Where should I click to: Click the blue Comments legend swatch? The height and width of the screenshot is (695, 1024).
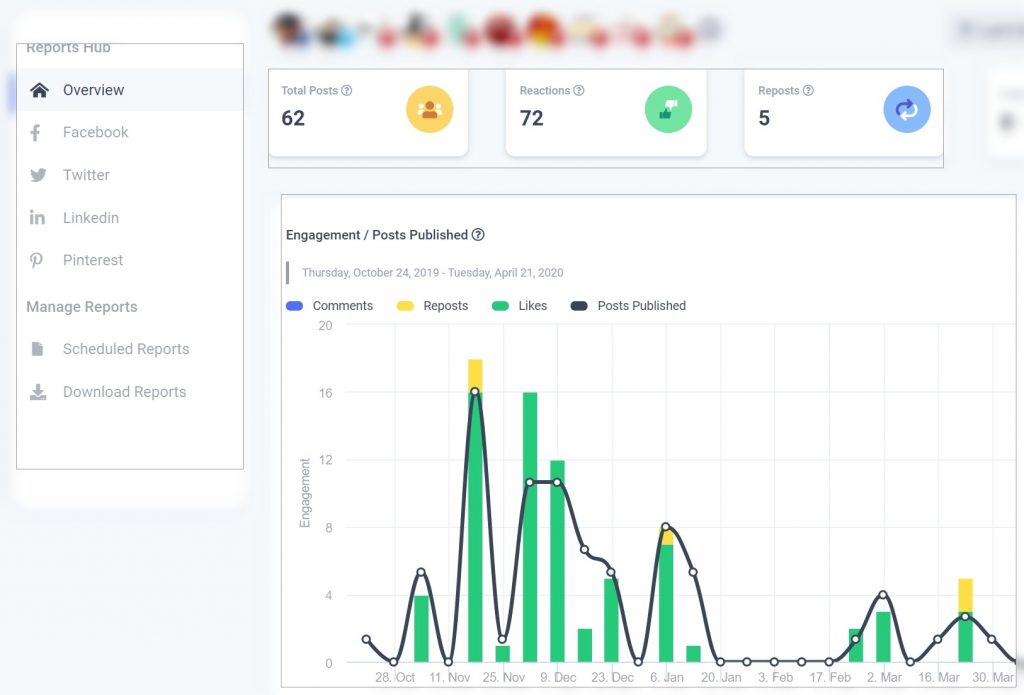(x=295, y=306)
